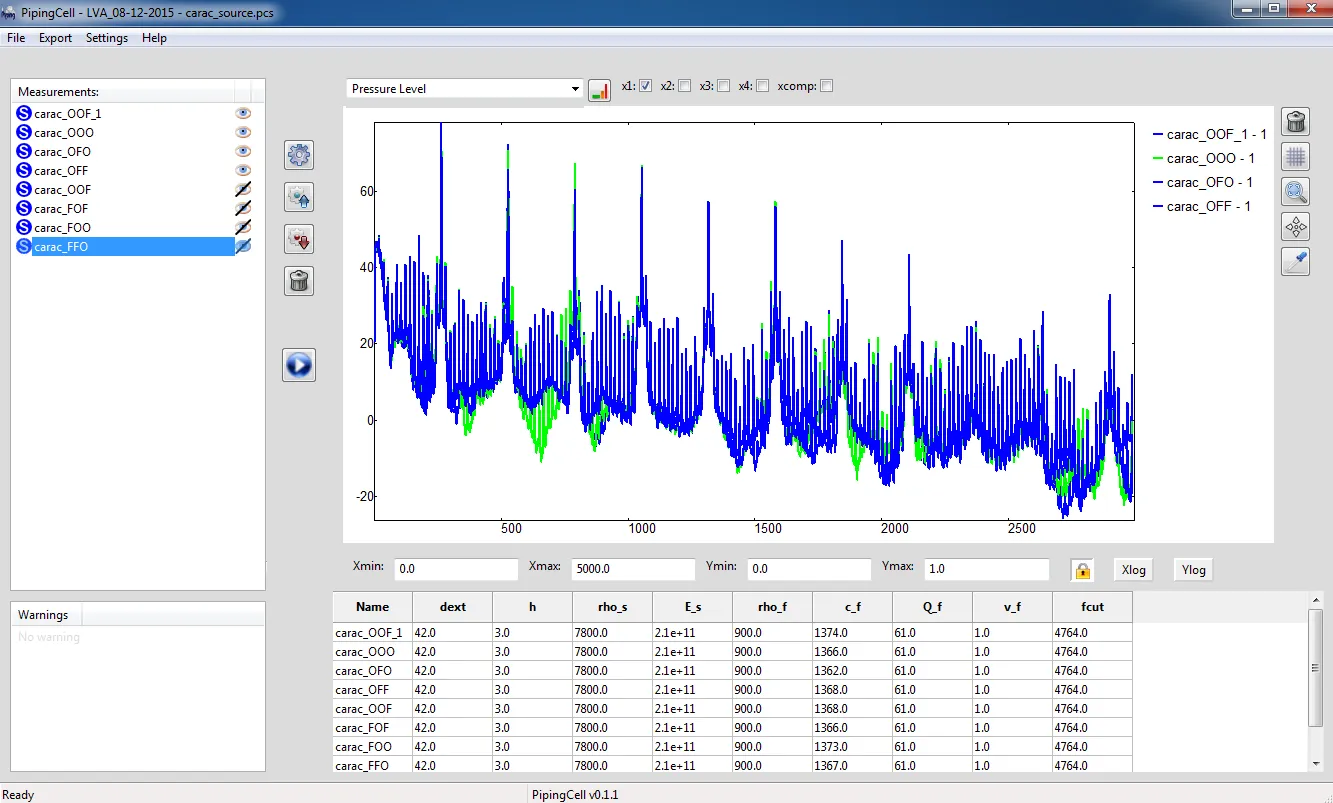Viewport: 1333px width, 803px height.
Task: Click the Xlog button
Action: click(x=1133, y=569)
